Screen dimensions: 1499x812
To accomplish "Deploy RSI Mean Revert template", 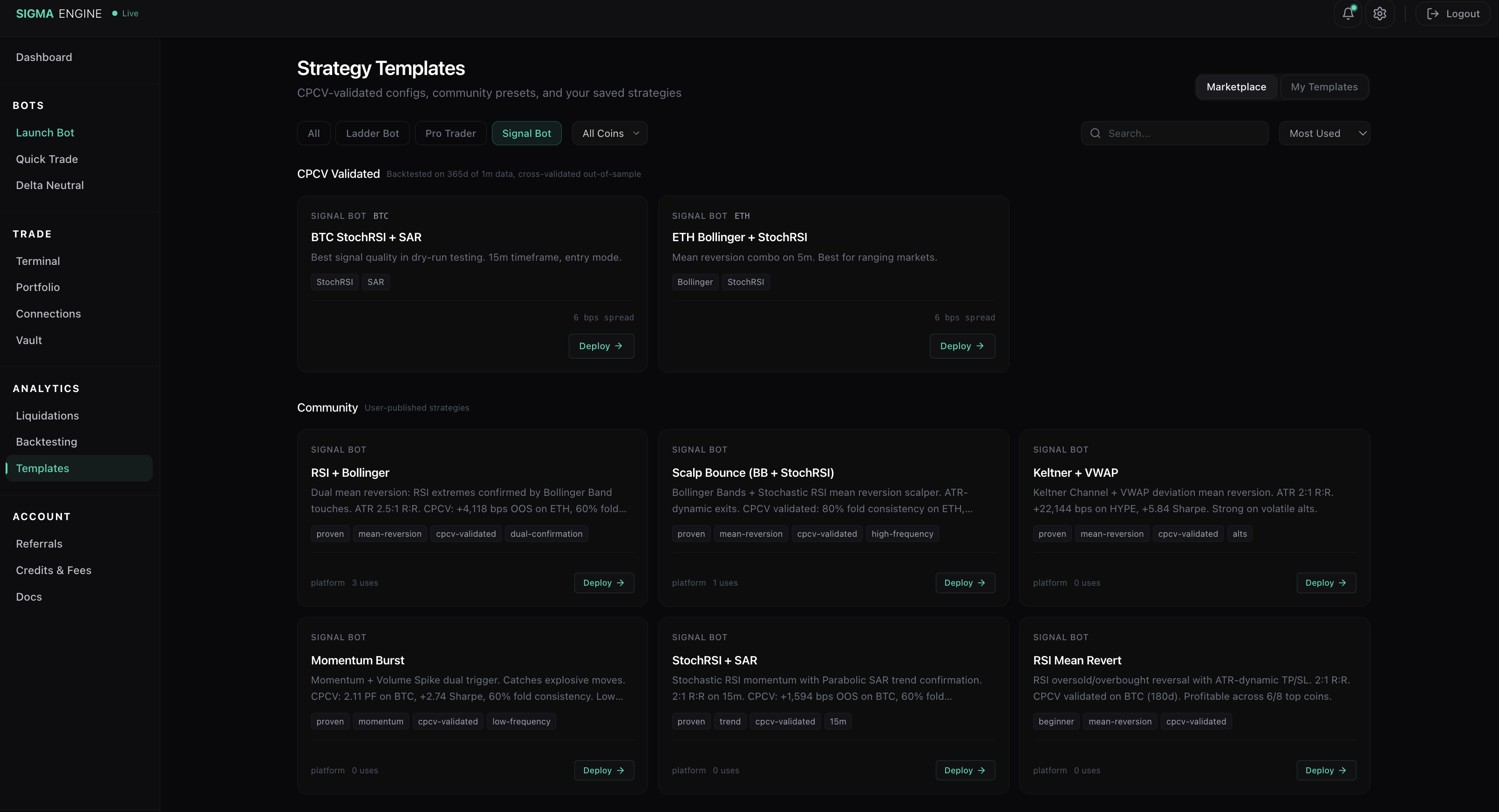I will 1326,770.
